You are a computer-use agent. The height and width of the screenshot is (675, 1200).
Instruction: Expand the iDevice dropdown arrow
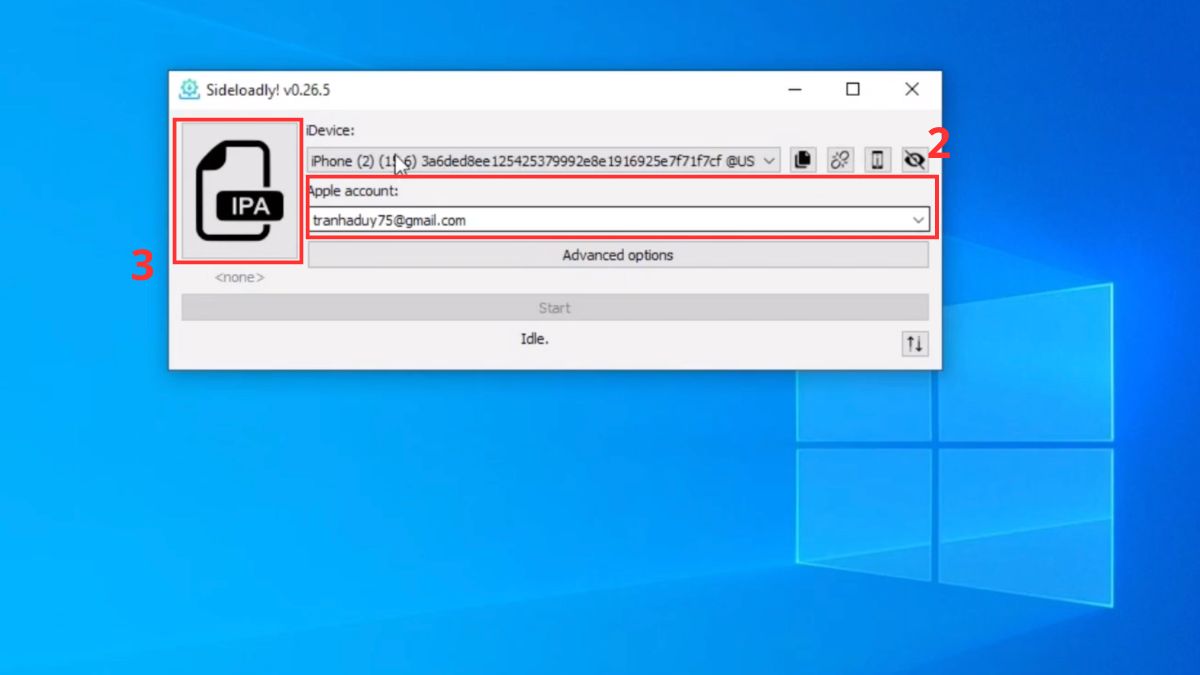pos(769,160)
